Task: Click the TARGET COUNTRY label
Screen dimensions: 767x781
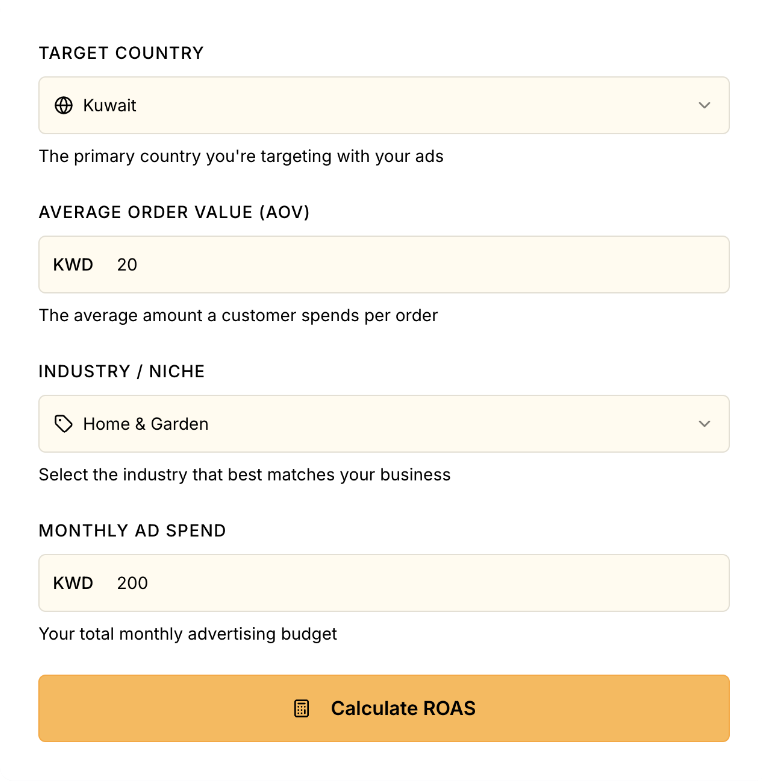Action: [x=121, y=53]
